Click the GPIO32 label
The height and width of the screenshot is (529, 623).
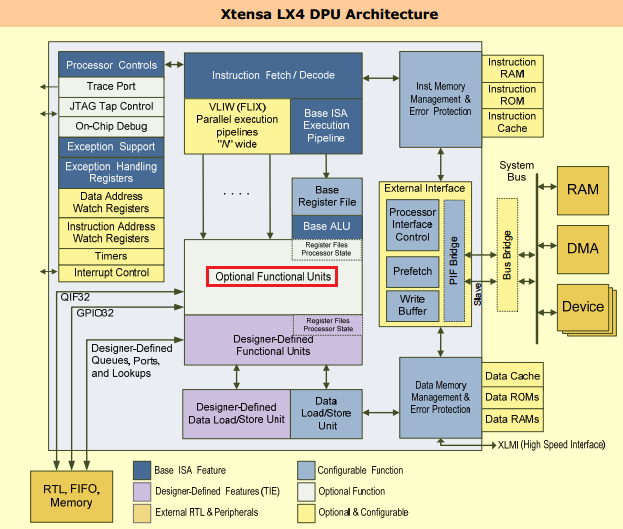[95, 313]
